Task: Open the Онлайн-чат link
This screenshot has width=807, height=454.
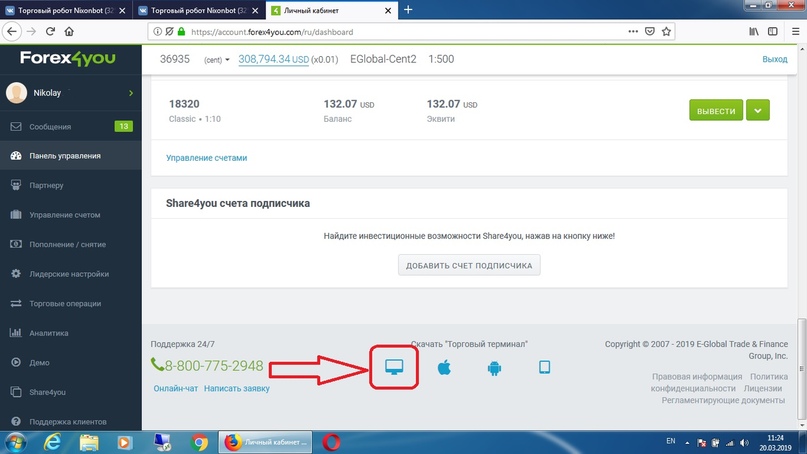Action: (x=176, y=389)
